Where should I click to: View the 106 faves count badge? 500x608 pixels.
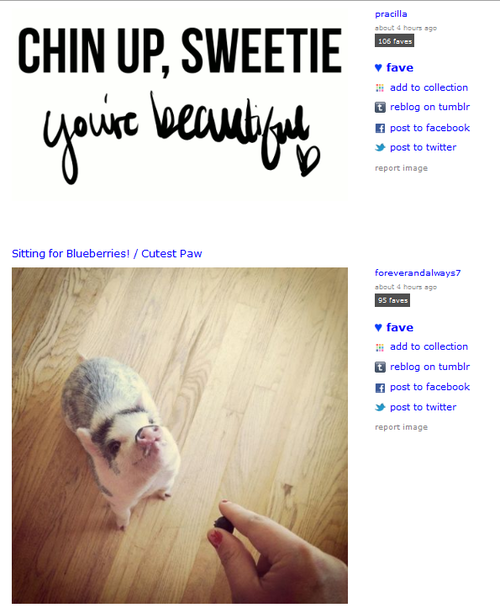coord(394,41)
